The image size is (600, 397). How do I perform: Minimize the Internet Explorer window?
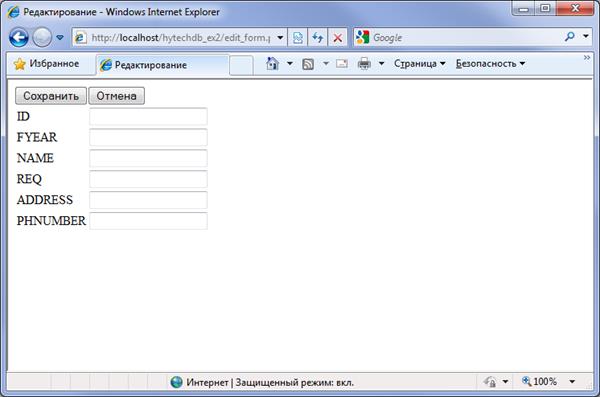pos(523,8)
